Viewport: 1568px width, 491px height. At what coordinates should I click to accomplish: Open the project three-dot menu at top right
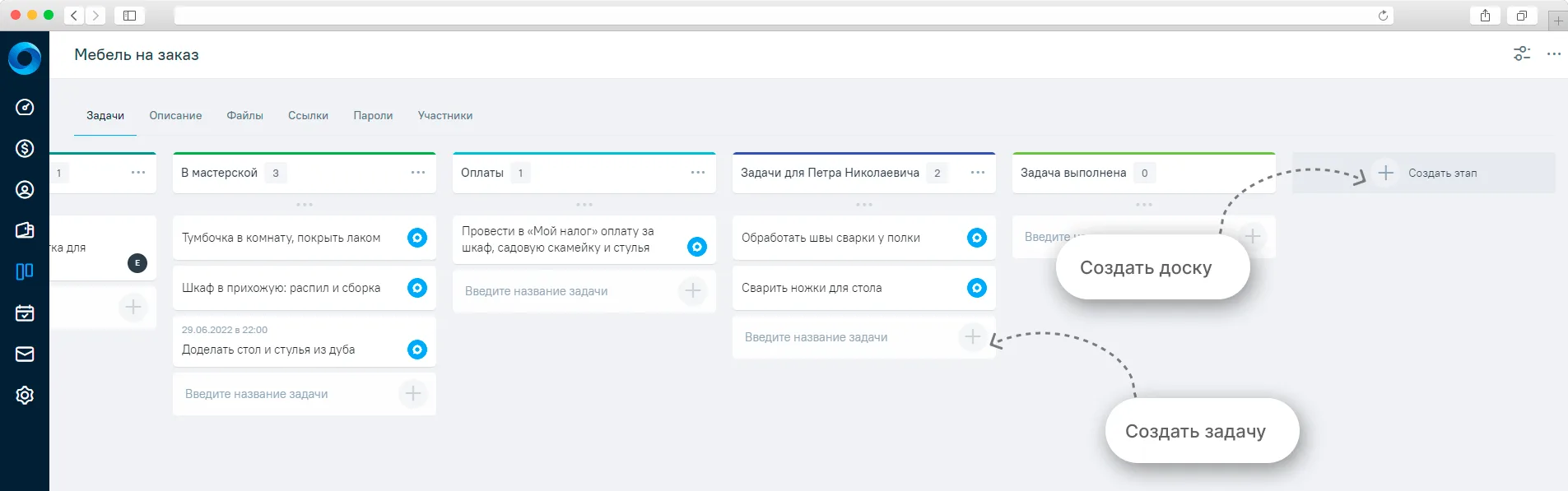tap(1554, 54)
